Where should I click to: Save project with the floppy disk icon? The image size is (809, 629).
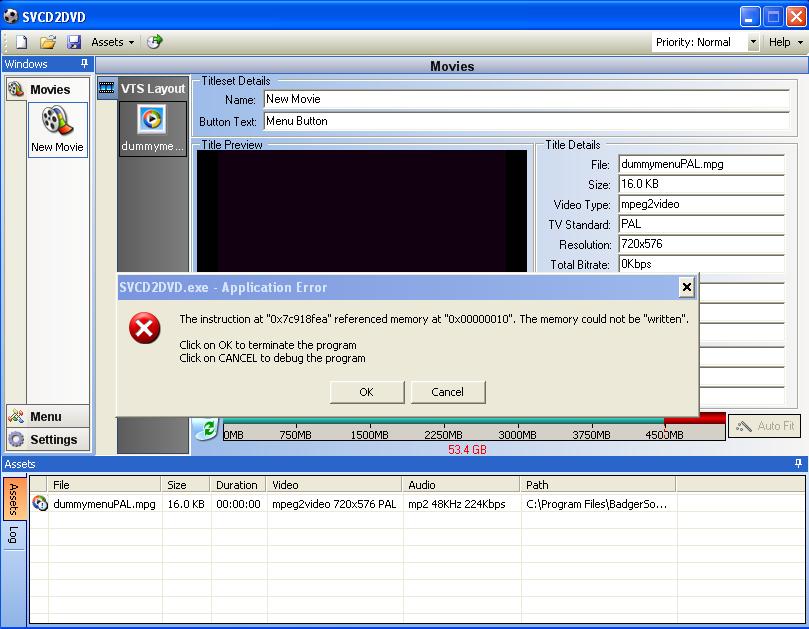[74, 42]
